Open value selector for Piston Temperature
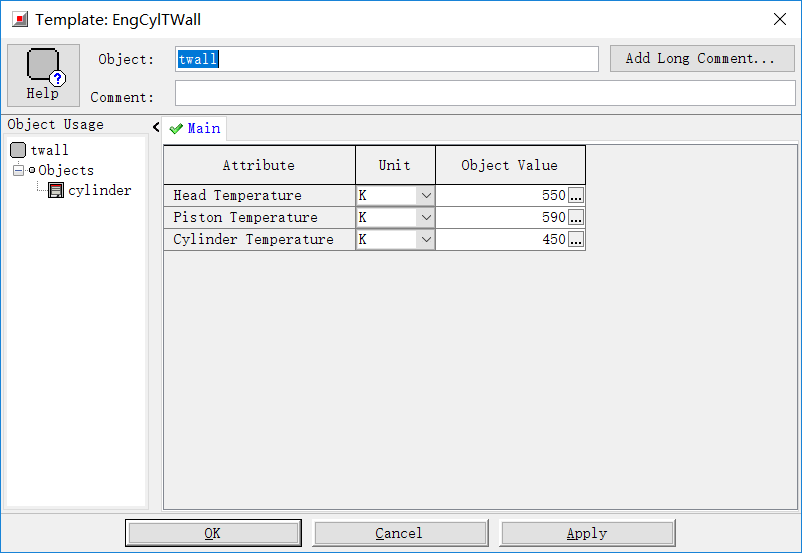802x553 pixels. pyautogui.click(x=576, y=218)
